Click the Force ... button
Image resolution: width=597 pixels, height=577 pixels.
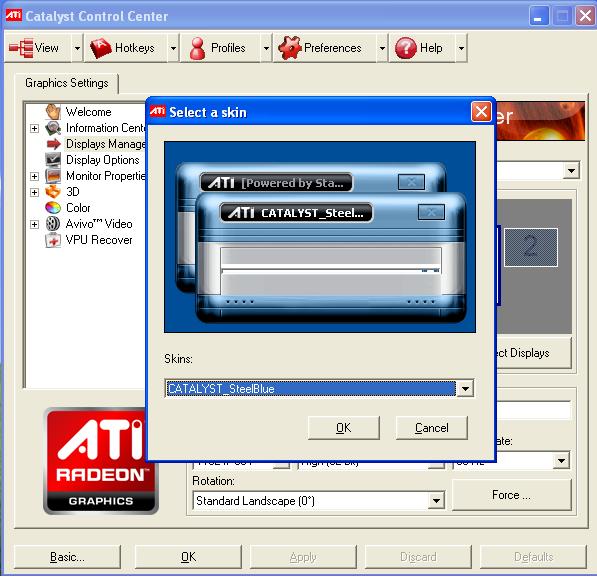pyautogui.click(x=511, y=495)
